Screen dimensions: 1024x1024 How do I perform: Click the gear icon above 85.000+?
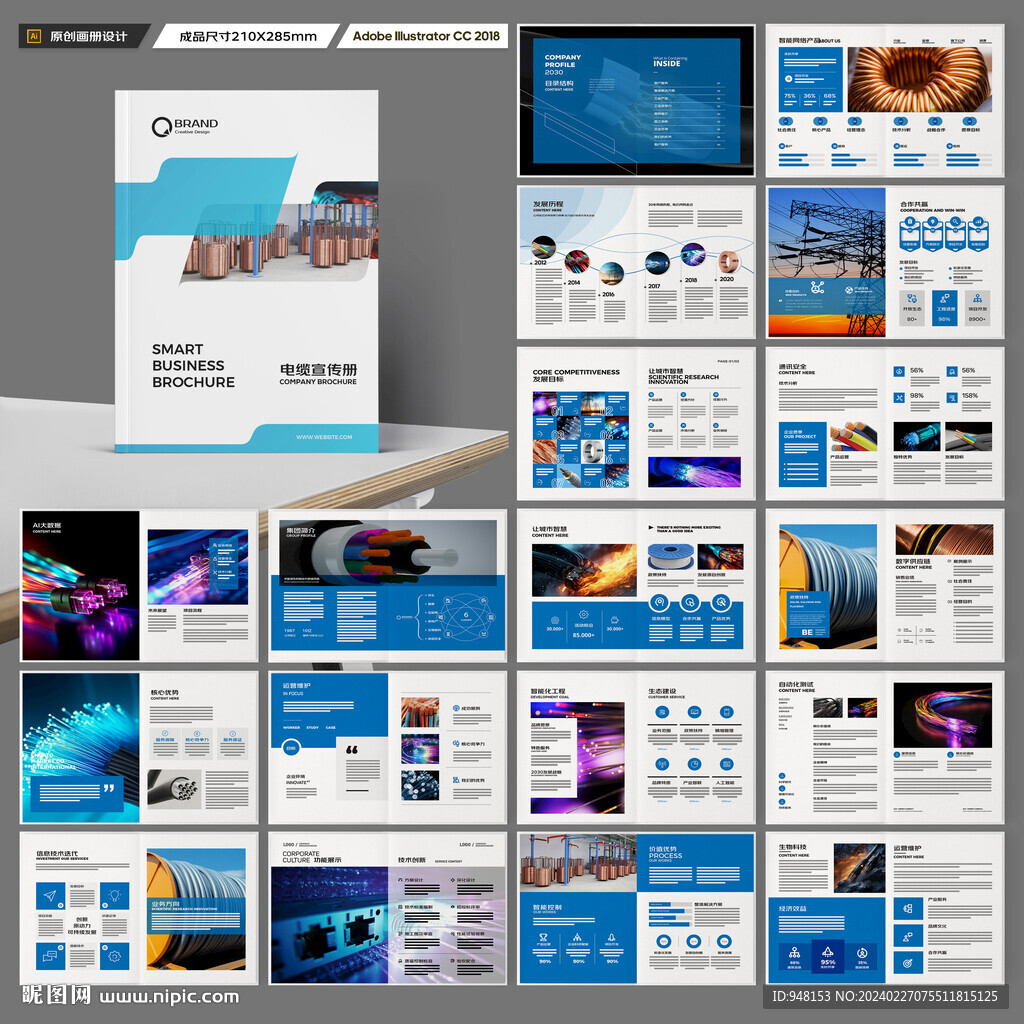click(x=583, y=615)
